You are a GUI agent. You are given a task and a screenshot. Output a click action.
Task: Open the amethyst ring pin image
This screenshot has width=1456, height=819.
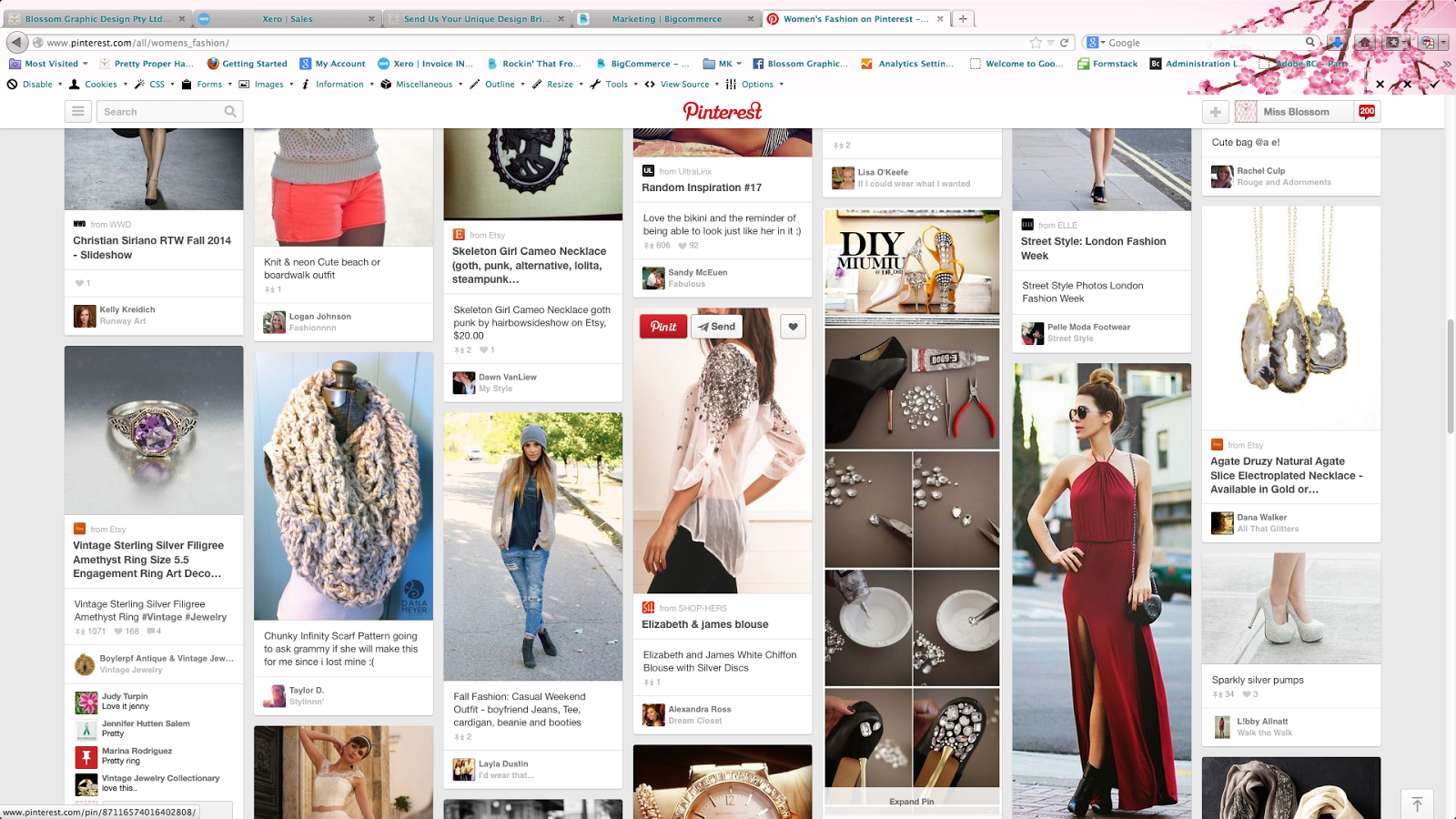154,430
